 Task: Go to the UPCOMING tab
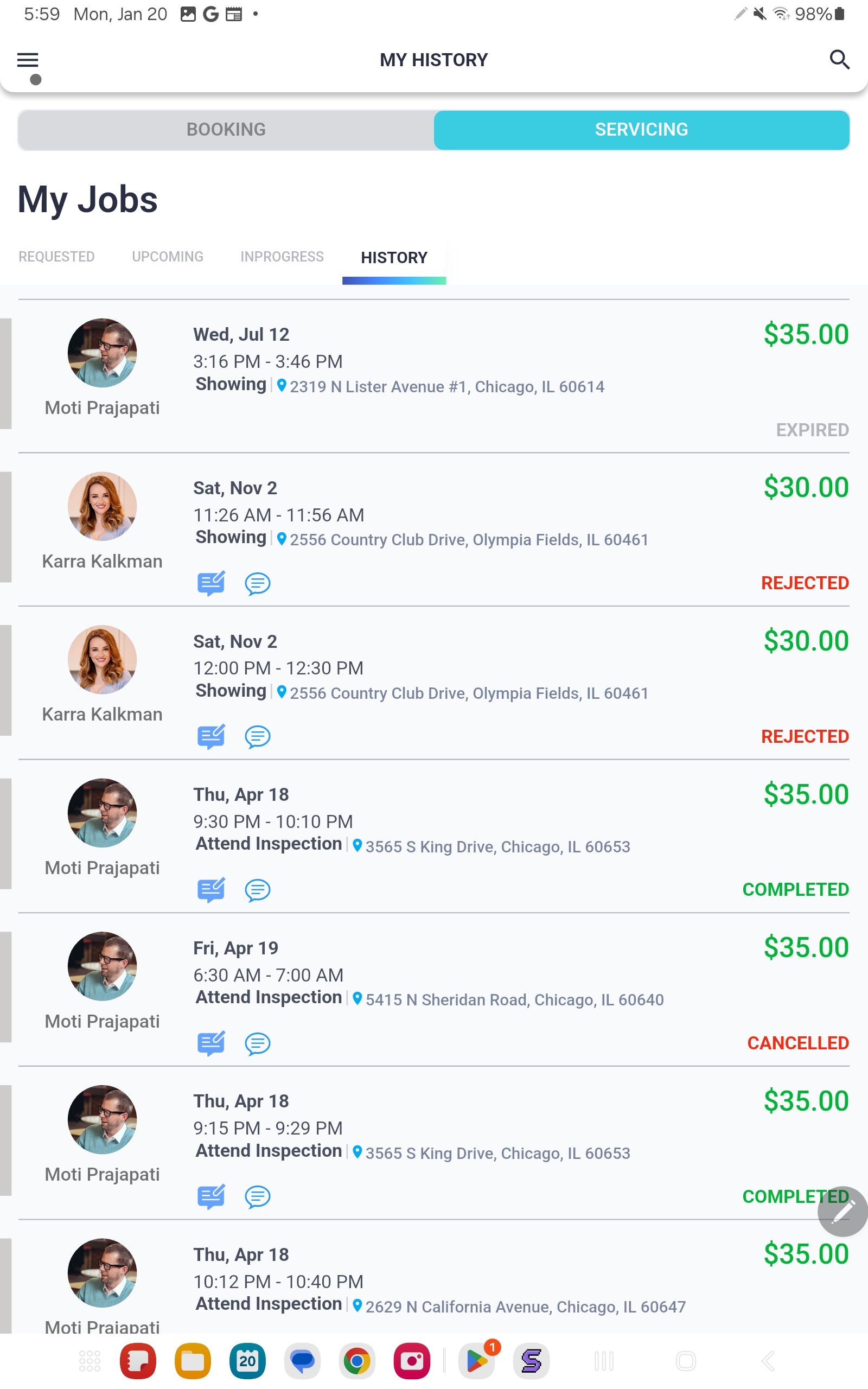(168, 257)
